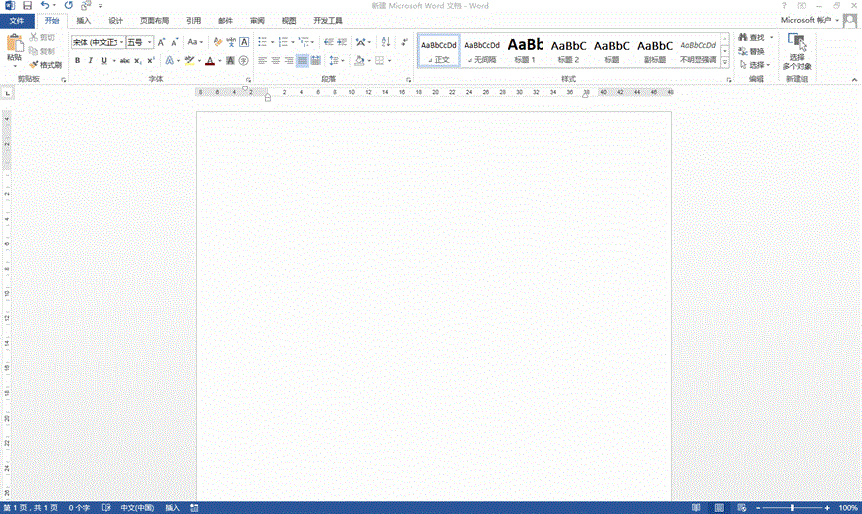Toggle Italic formatting
This screenshot has width=862, height=514.
click(90, 61)
